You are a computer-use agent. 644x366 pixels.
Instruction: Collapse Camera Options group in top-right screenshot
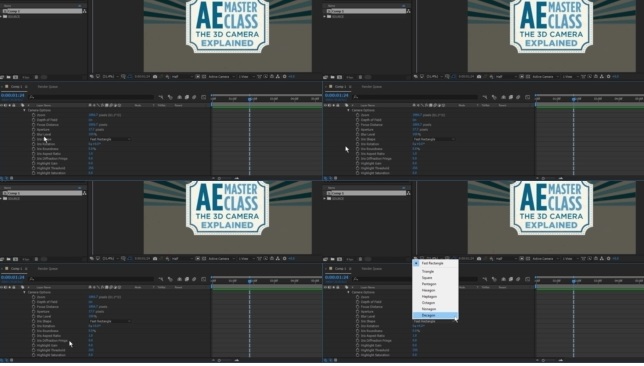pyautogui.click(x=348, y=110)
